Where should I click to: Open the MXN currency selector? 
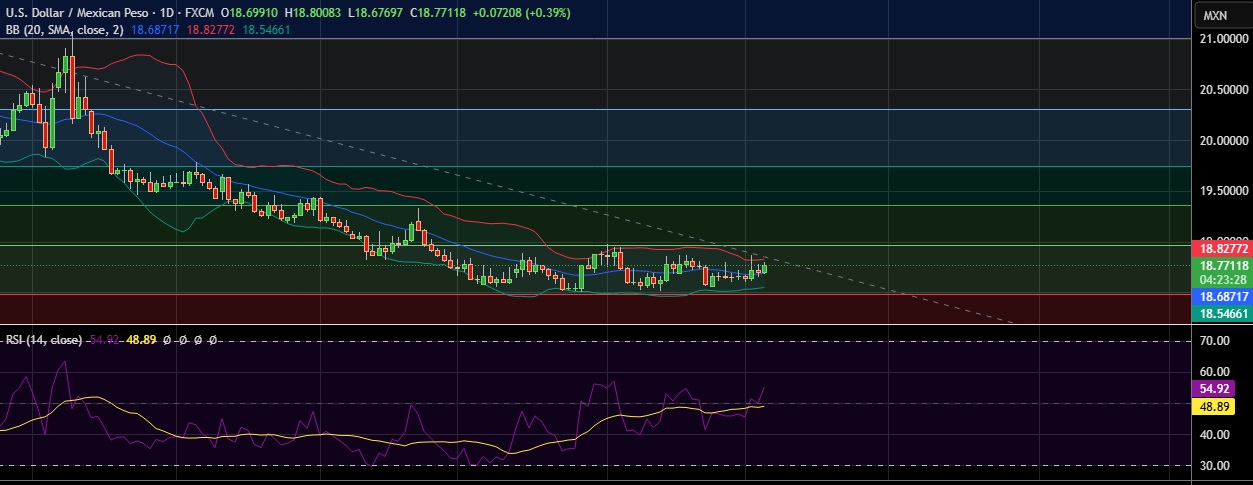[1215, 15]
